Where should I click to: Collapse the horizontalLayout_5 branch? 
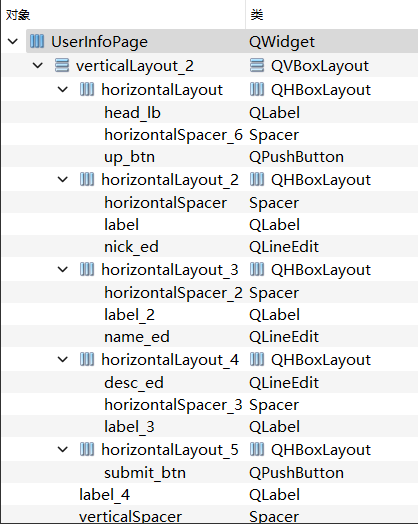coord(63,450)
